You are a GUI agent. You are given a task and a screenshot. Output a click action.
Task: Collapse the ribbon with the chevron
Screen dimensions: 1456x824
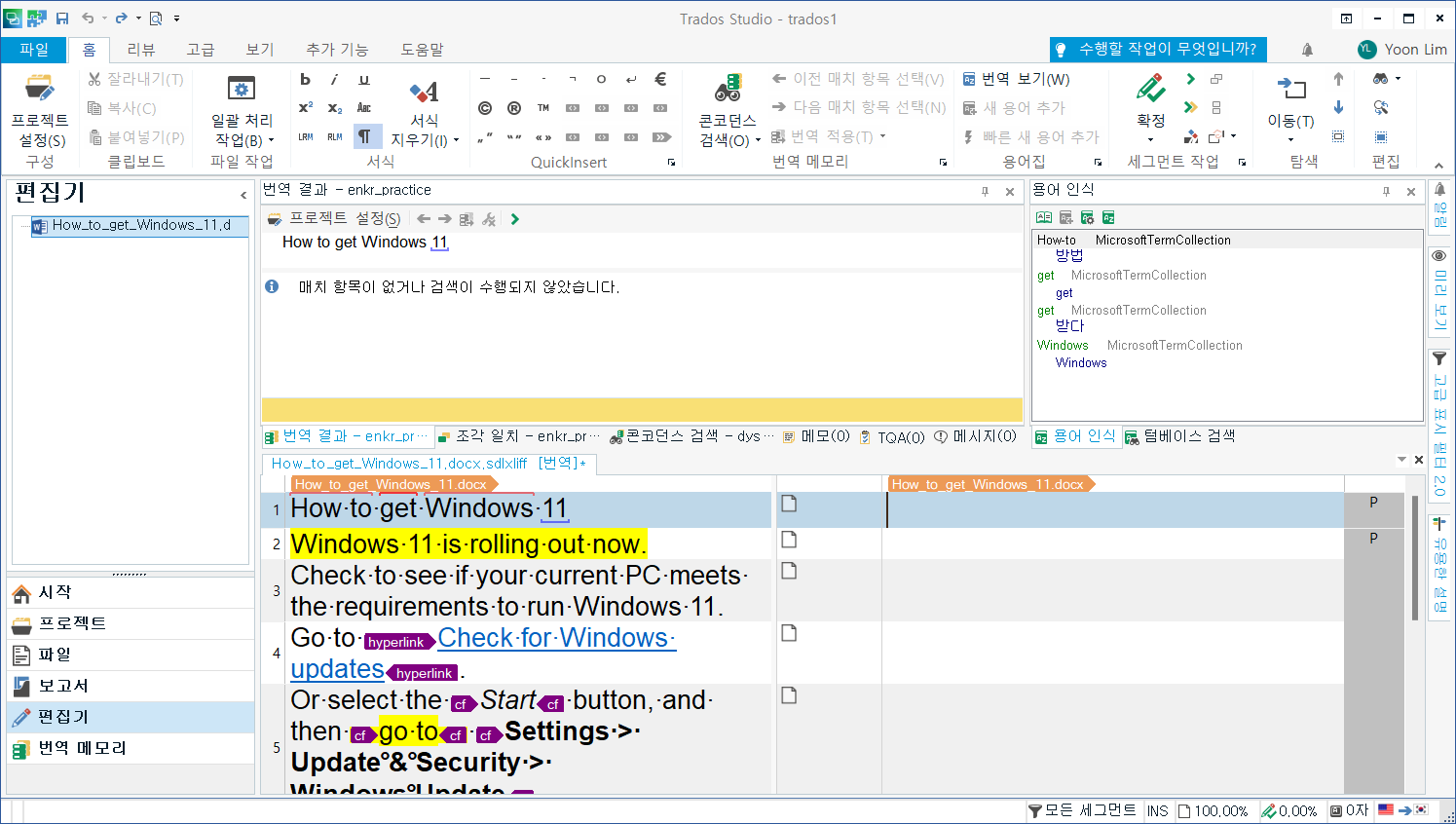(x=1439, y=166)
